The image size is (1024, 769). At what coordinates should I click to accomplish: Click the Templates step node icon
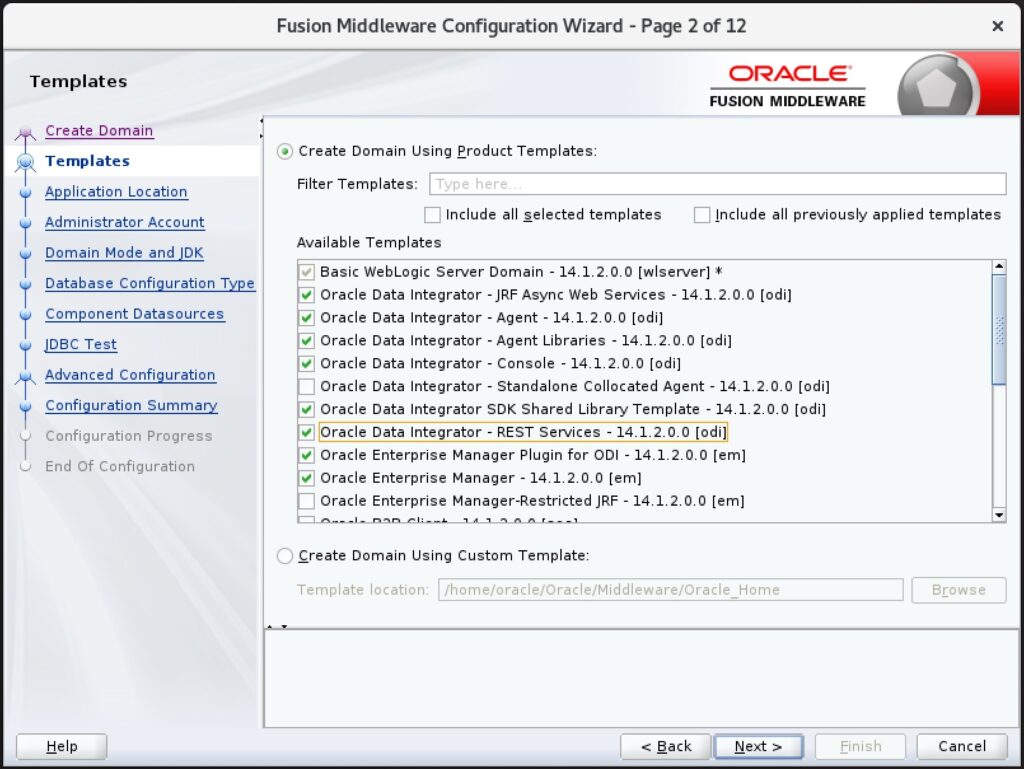(x=25, y=161)
